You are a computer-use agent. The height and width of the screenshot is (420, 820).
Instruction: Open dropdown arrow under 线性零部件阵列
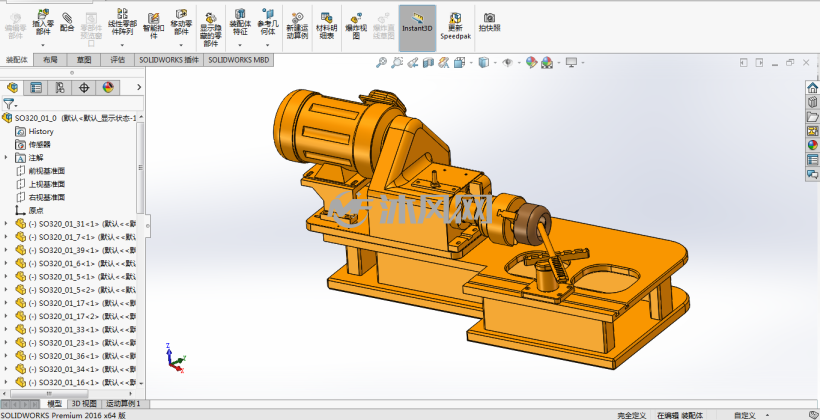(122, 45)
